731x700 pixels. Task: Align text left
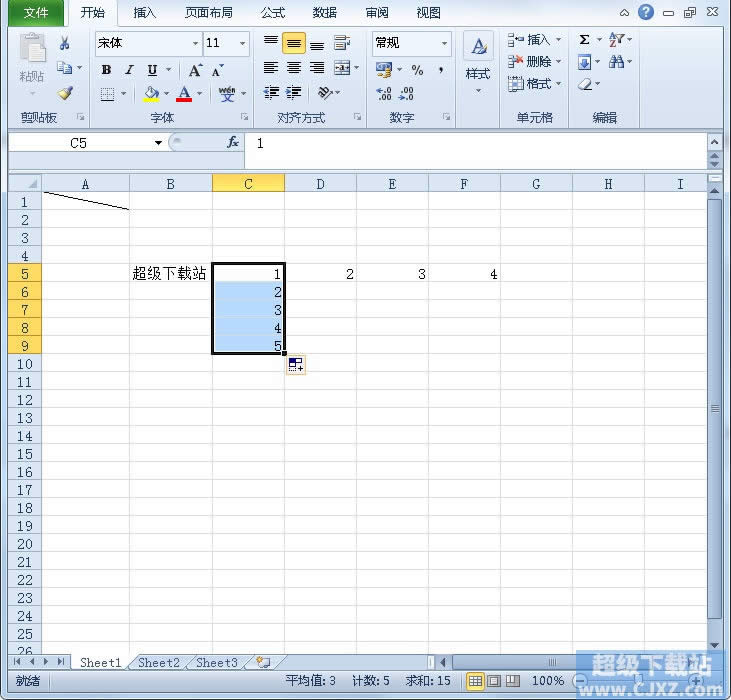point(271,68)
